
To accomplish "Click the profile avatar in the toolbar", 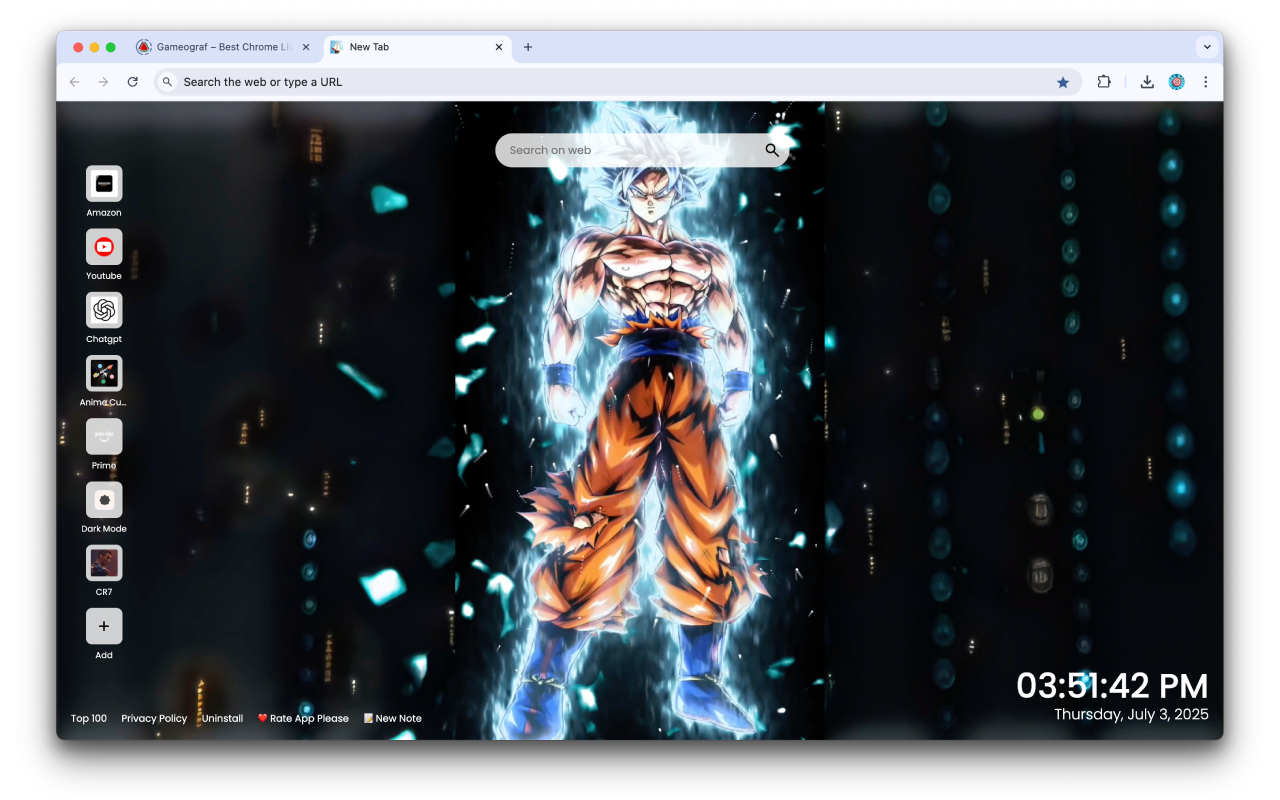I will coord(1176,81).
